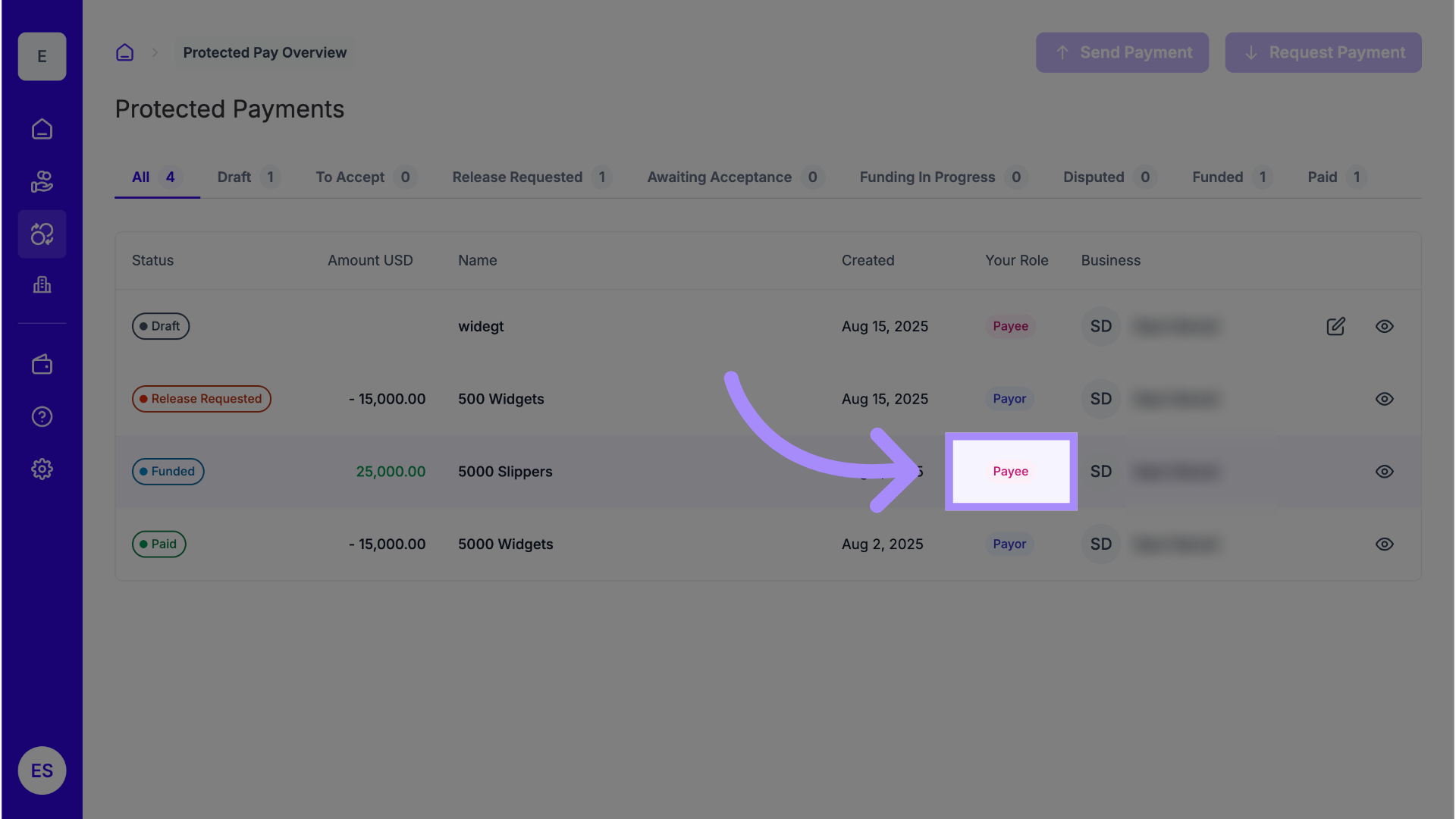Click the highlighted Payee role badge
This screenshot has height=819, width=1456.
tap(1011, 472)
